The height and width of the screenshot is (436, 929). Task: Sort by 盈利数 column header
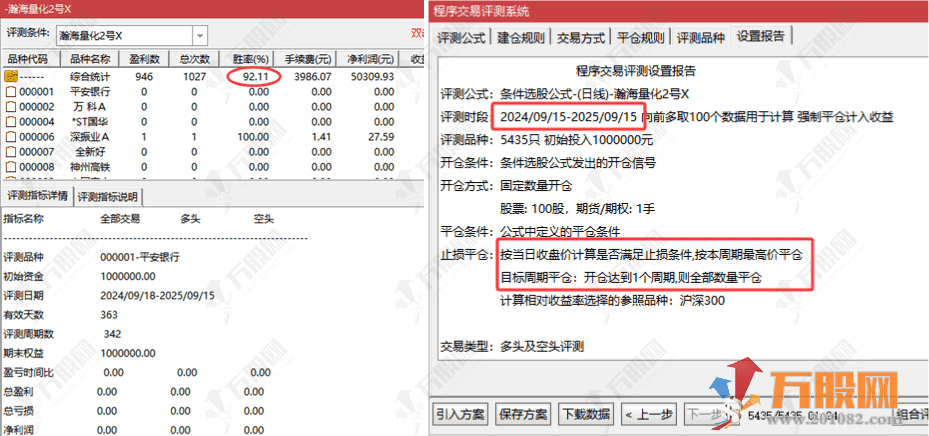point(145,59)
